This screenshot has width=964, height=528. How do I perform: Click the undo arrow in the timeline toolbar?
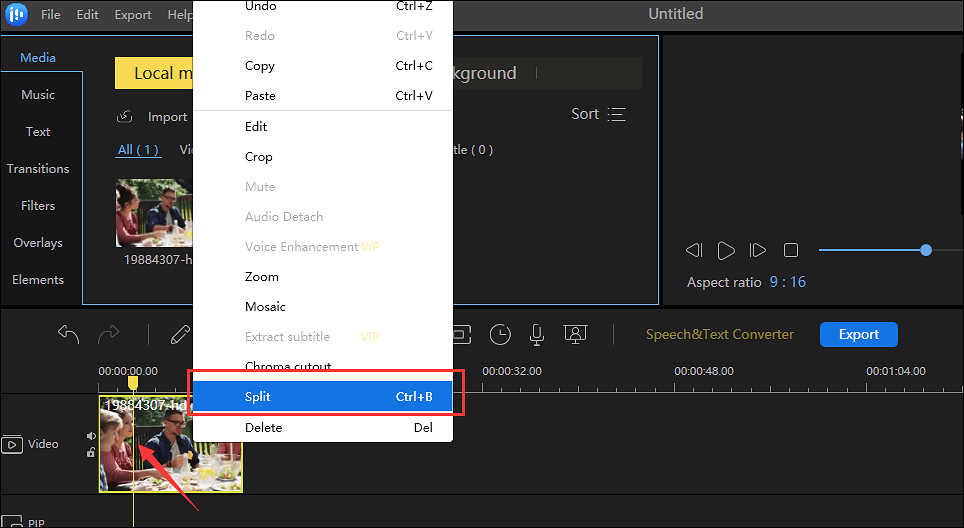click(68, 334)
